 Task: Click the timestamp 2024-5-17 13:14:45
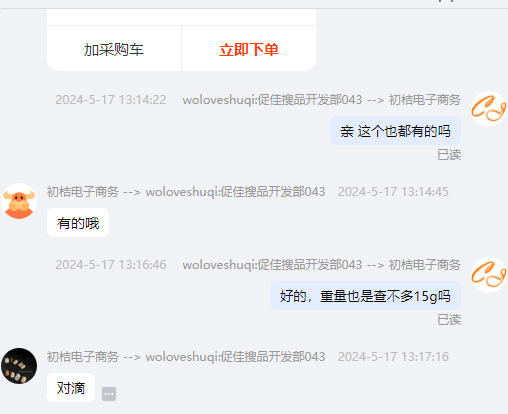[393, 192]
